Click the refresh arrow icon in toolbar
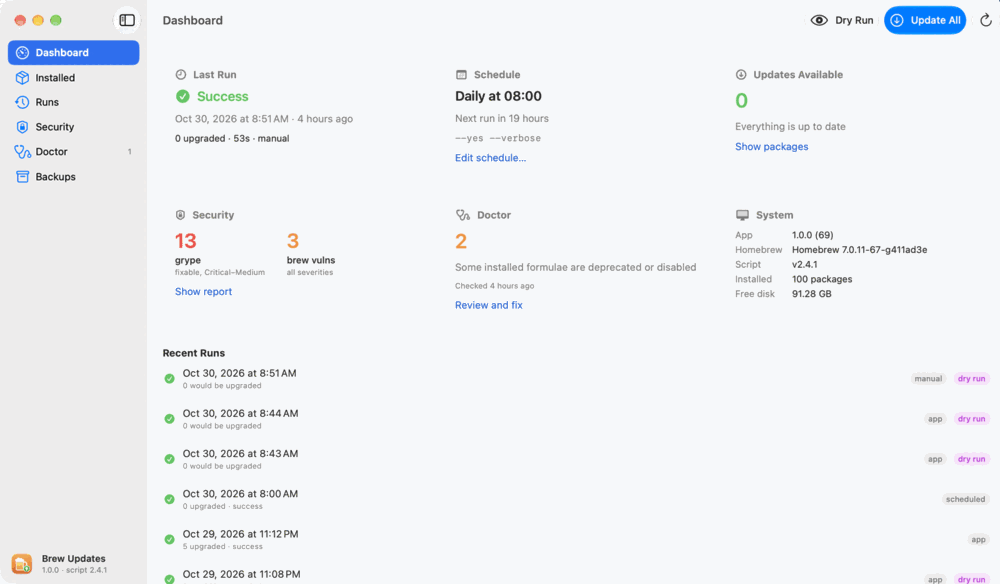 (x=985, y=20)
